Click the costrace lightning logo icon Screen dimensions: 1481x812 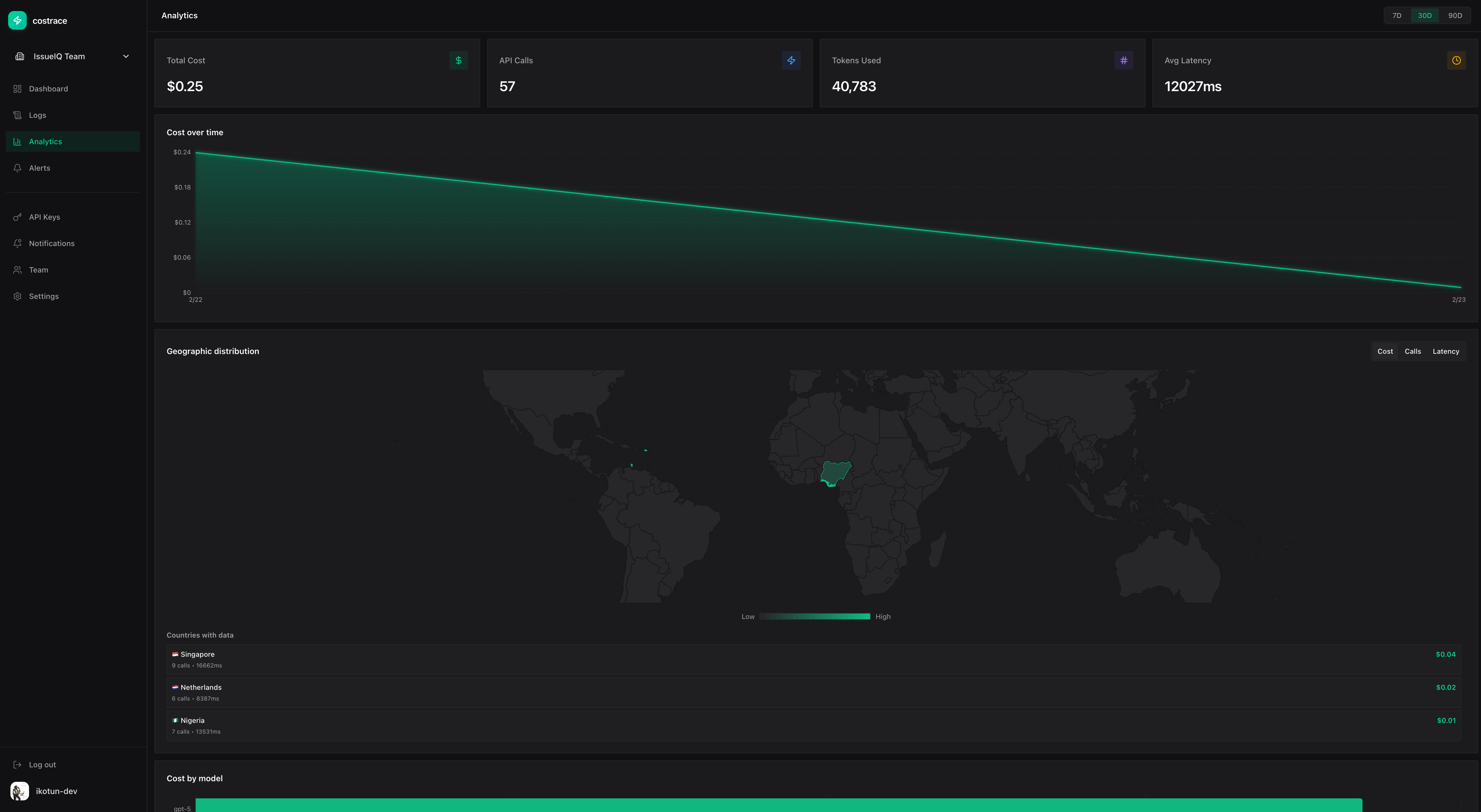click(x=17, y=20)
